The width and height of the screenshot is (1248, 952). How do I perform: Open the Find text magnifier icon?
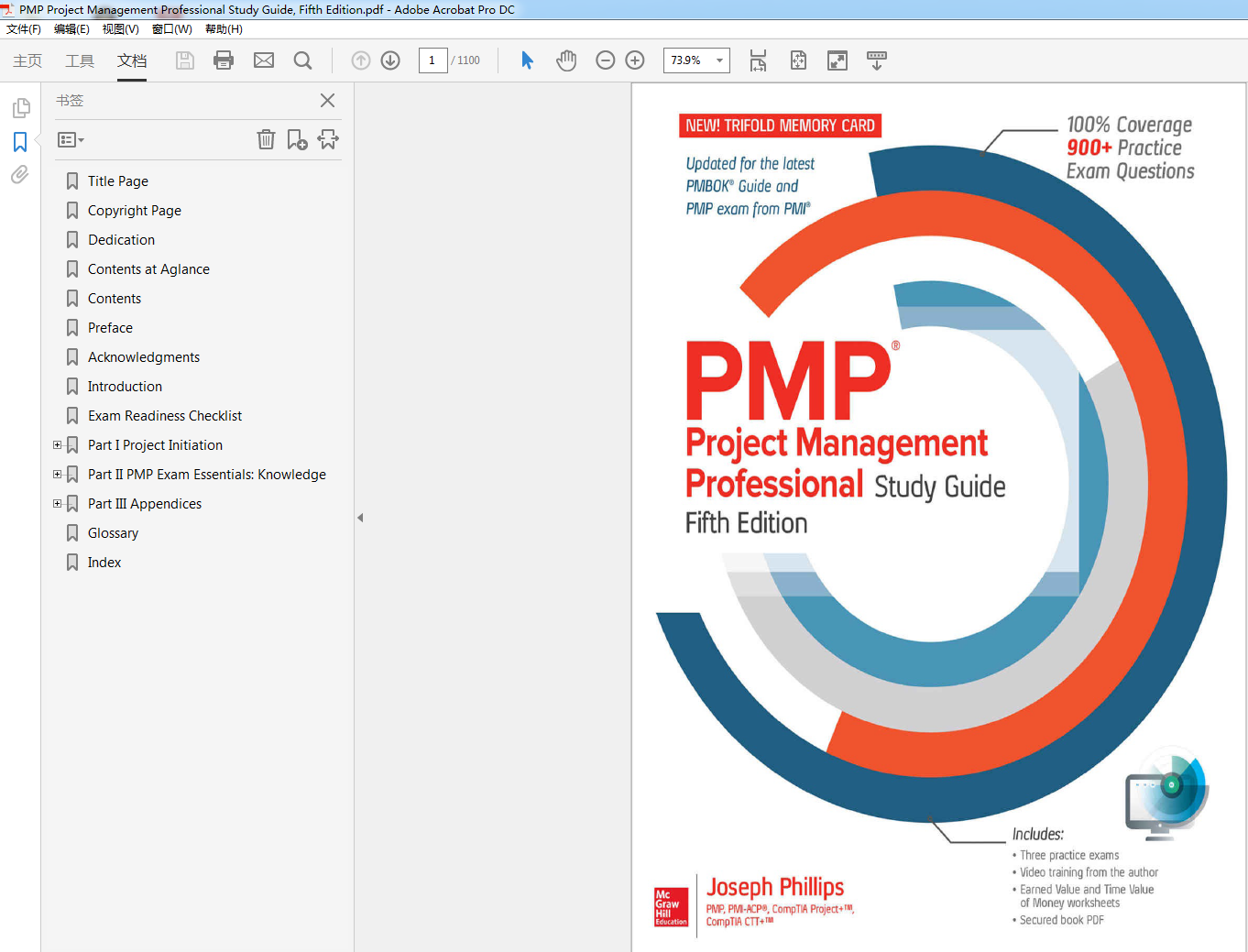(302, 60)
